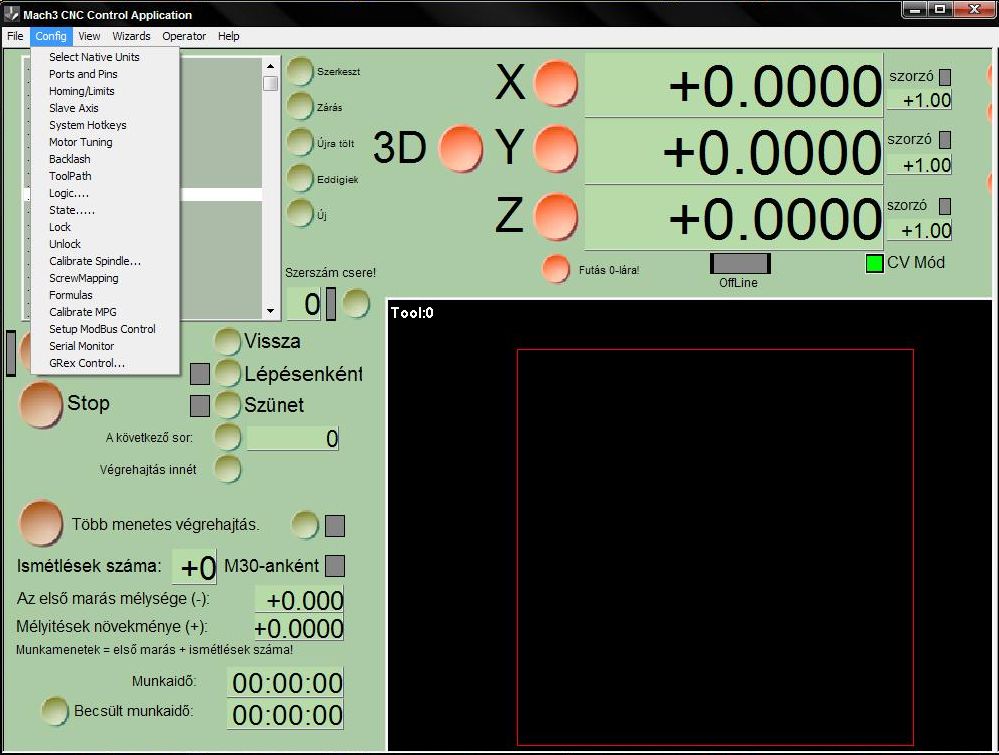Viewport: 999px width, 755px height.
Task: Zero the X axis with its orange button
Action: click(556, 83)
